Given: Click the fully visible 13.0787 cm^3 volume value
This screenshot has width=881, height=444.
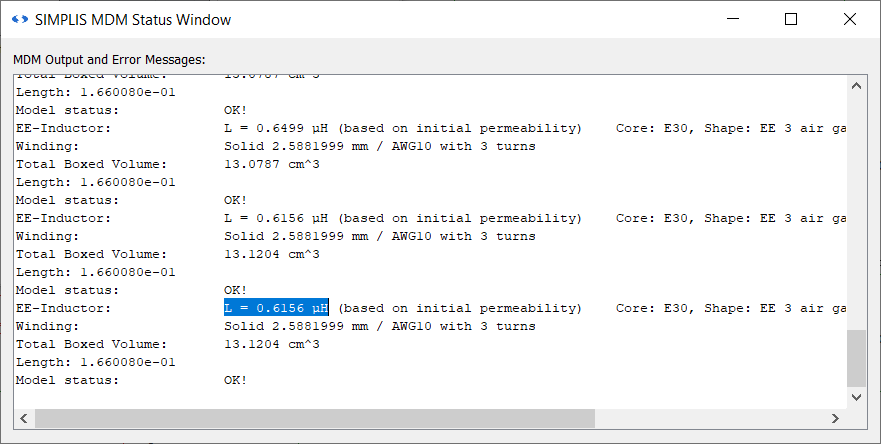Looking at the screenshot, I should click(272, 164).
